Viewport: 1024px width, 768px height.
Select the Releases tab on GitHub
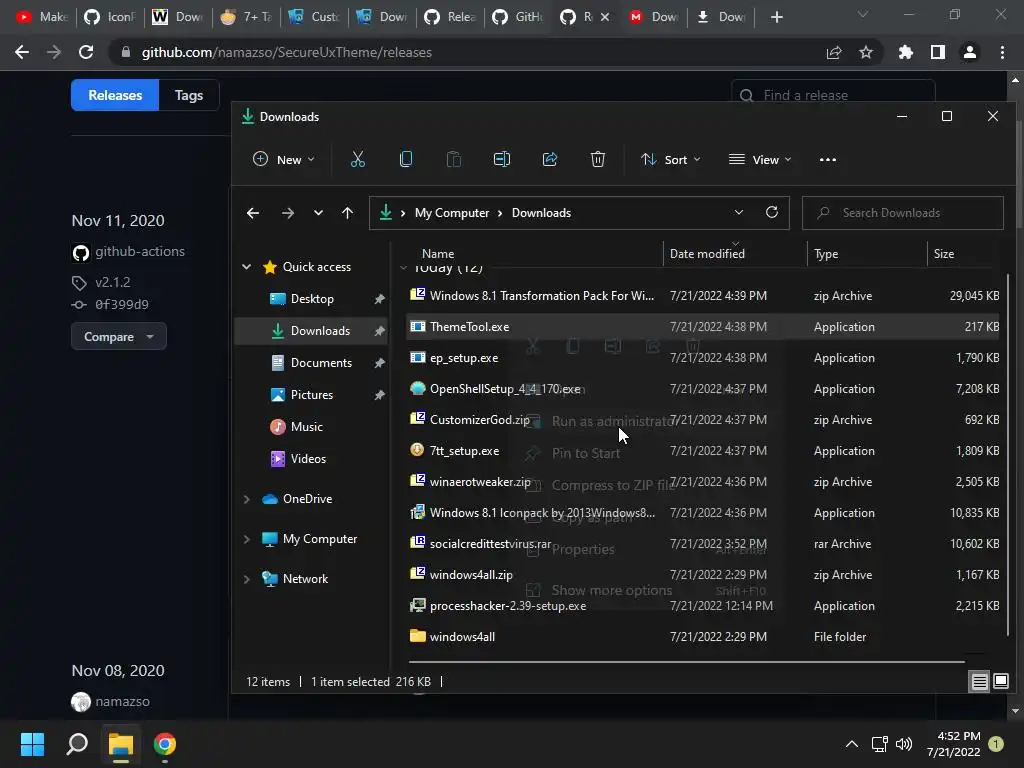115,95
